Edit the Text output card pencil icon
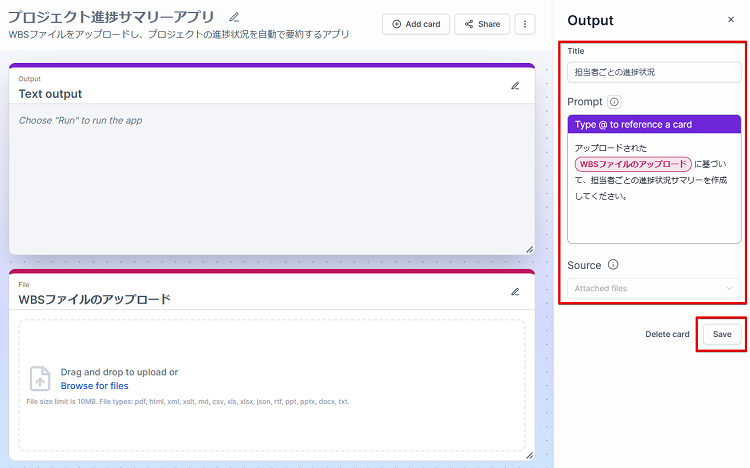Viewport: 750px width, 468px height. coord(515,86)
